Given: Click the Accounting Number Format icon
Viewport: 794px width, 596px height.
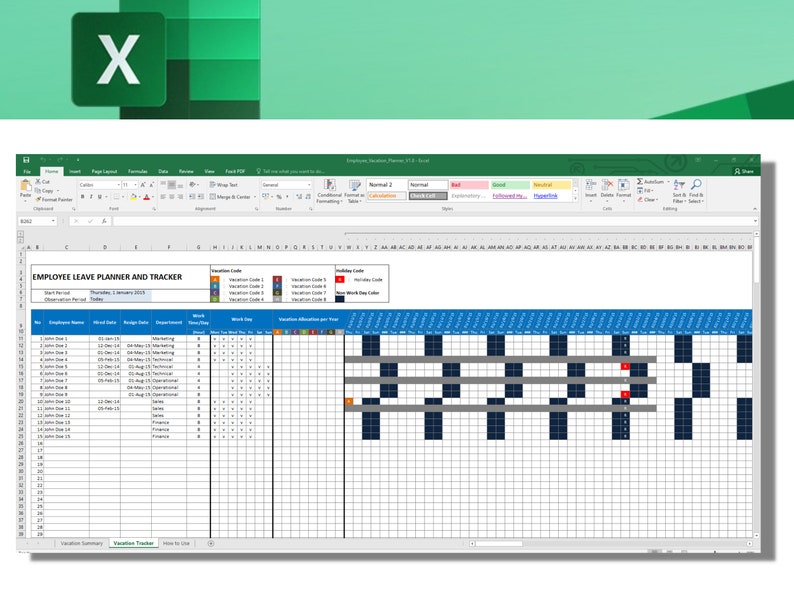Looking at the screenshot, I should (267, 196).
